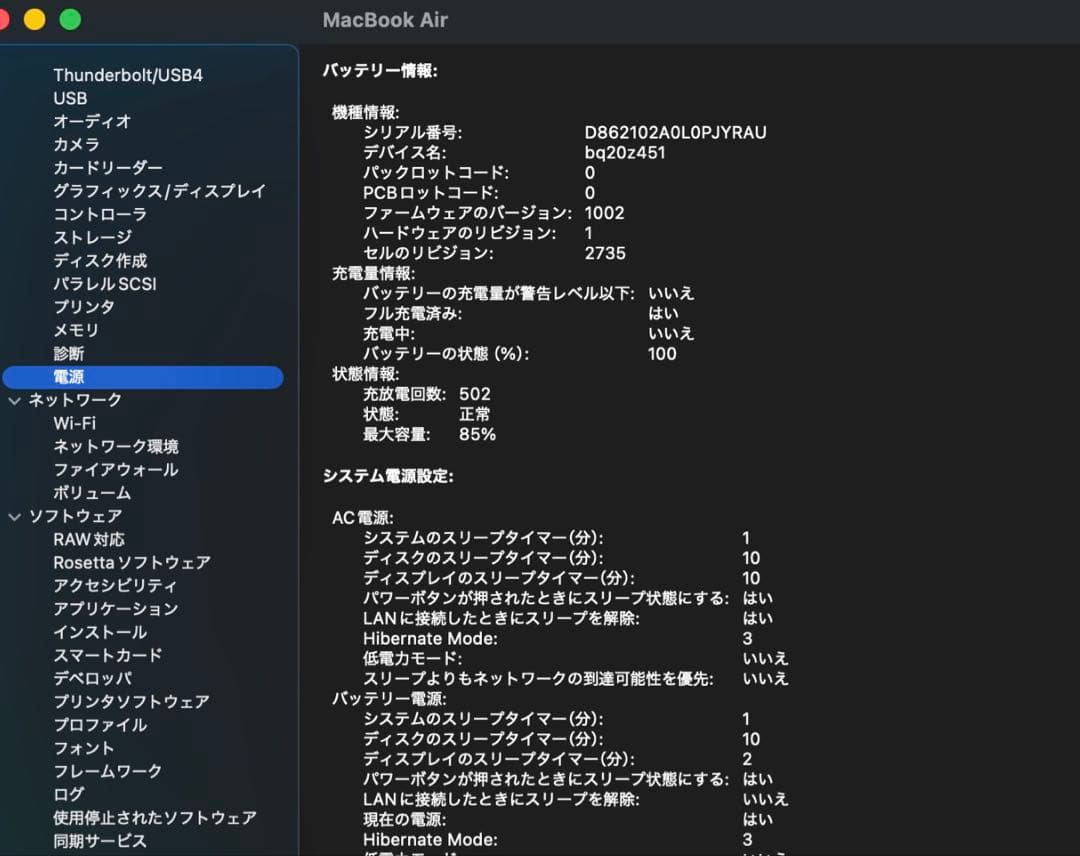
Task: Collapse the ソフトウェア section chevron
Action: coord(14,516)
